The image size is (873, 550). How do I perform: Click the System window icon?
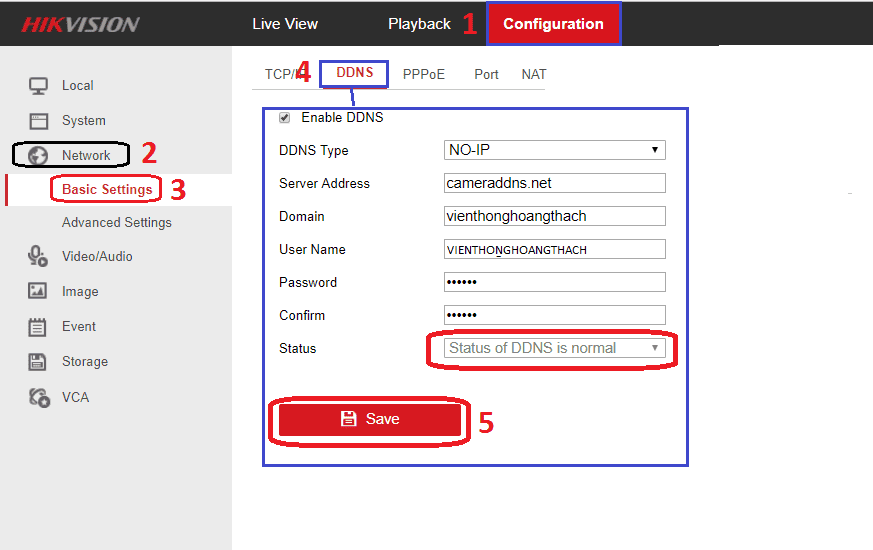click(x=38, y=121)
